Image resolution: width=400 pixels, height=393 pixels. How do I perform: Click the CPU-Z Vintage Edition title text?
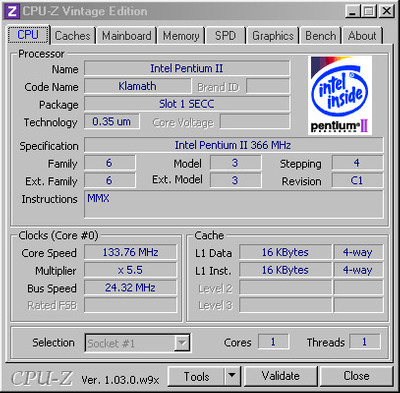click(x=85, y=11)
